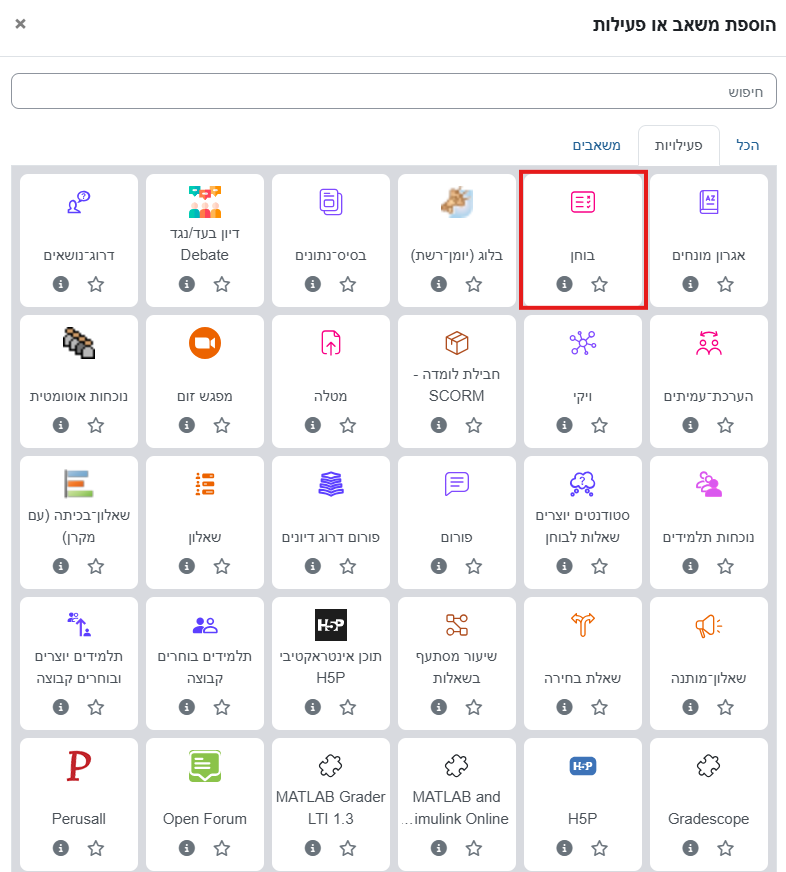Open the Resources (משאבים) tab

(596, 145)
